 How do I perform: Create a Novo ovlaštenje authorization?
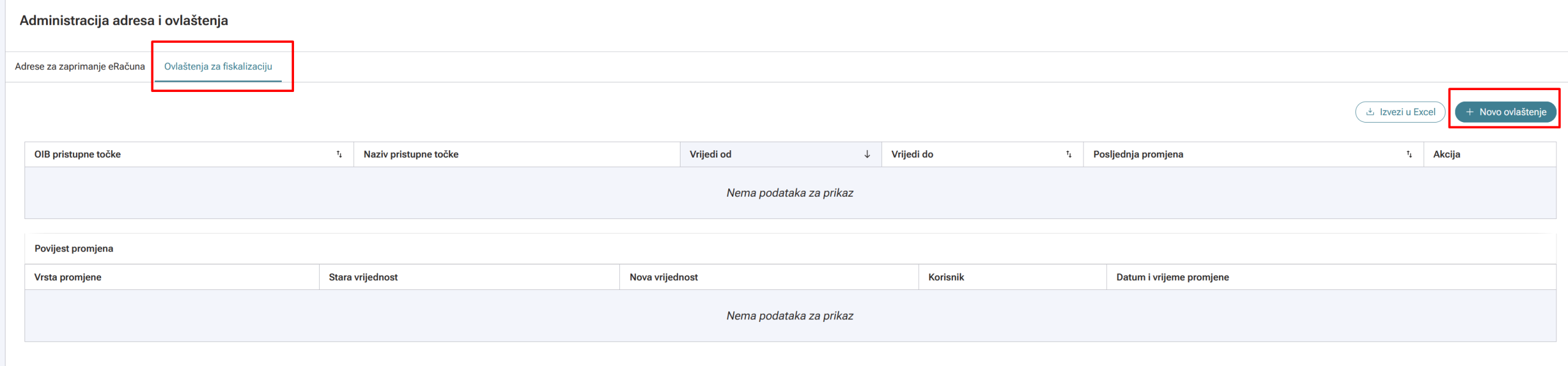pyautogui.click(x=1506, y=112)
